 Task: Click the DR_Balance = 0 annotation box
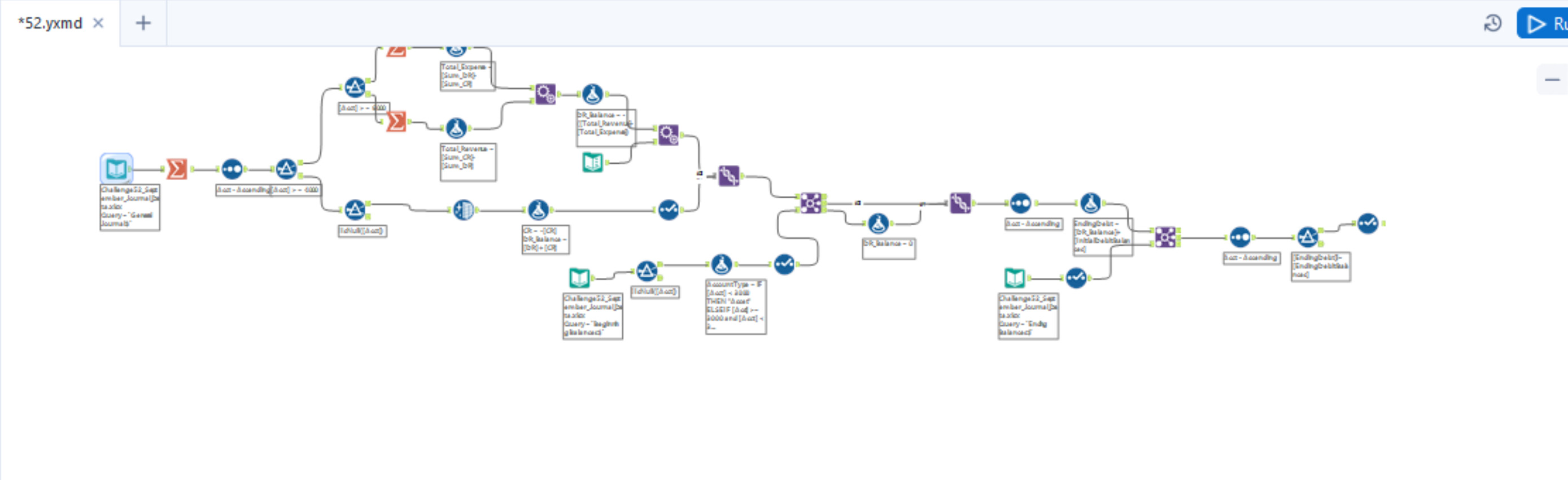pyautogui.click(x=889, y=248)
